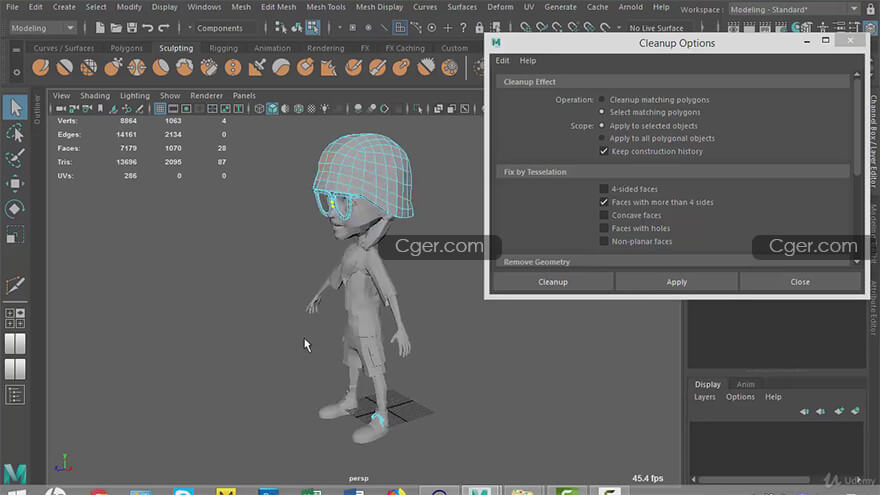The width and height of the screenshot is (880, 495).
Task: Select the Wax sculpting tool
Action: tap(281, 67)
